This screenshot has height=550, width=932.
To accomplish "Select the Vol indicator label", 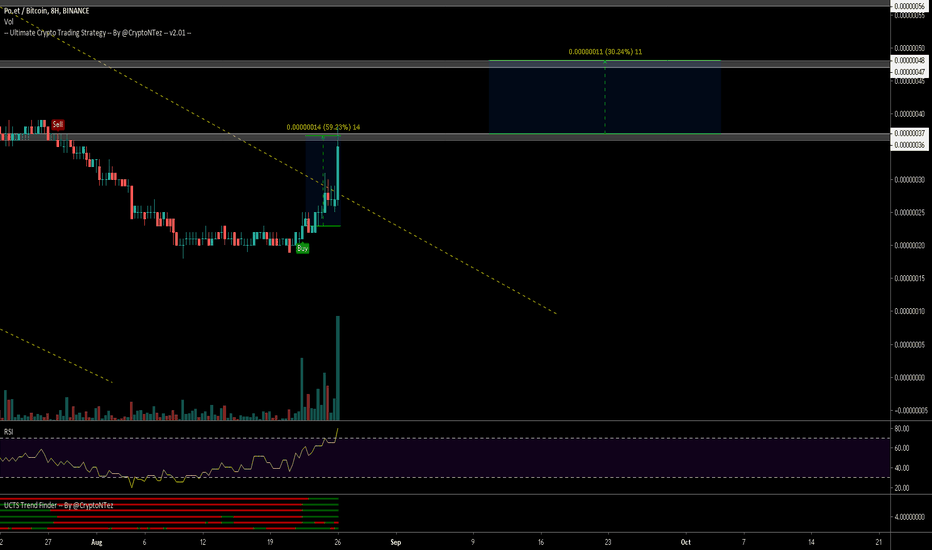I will 8,21.
